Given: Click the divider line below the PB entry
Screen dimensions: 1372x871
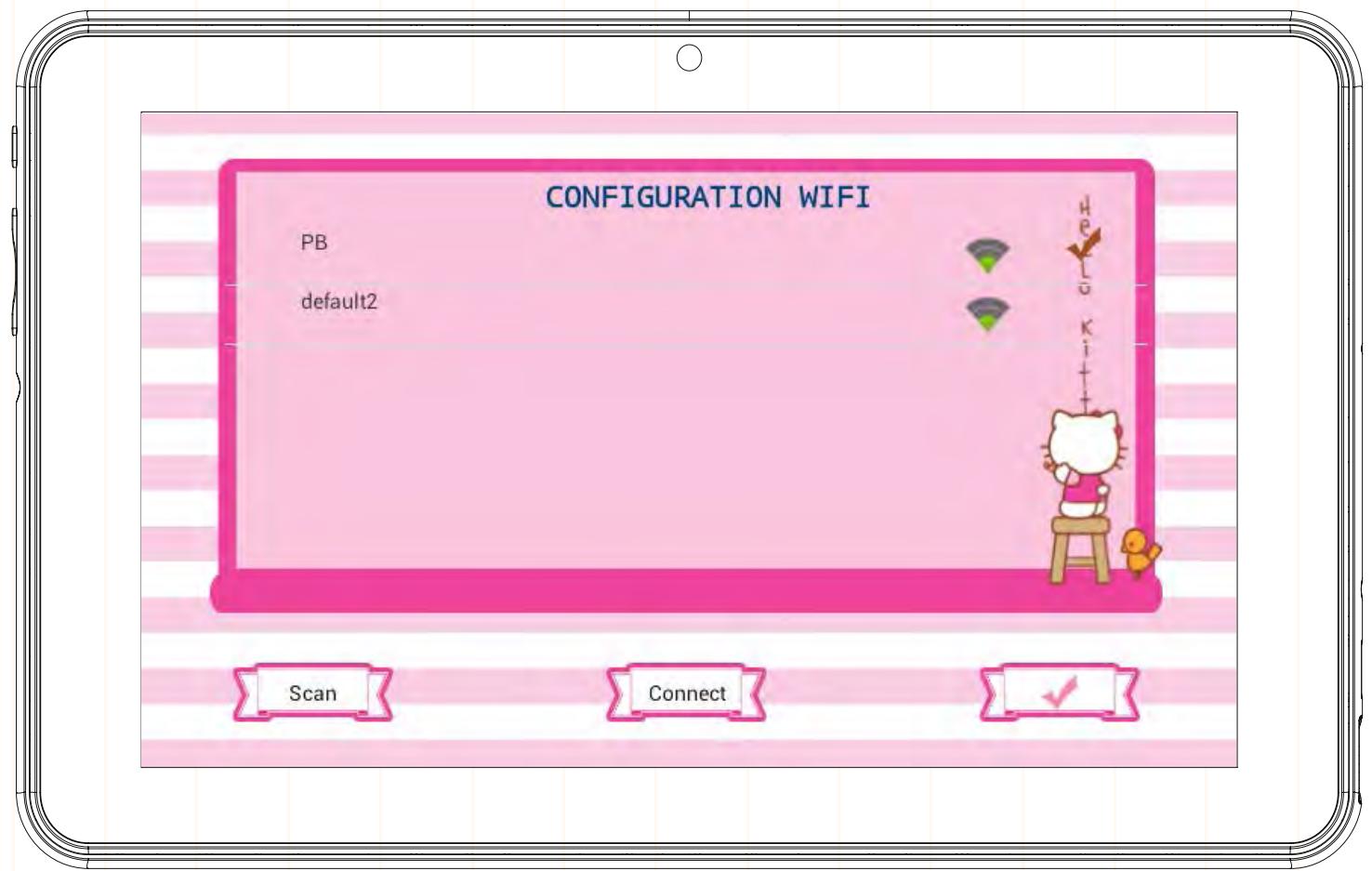Looking at the screenshot, I should pyautogui.click(x=595, y=282).
